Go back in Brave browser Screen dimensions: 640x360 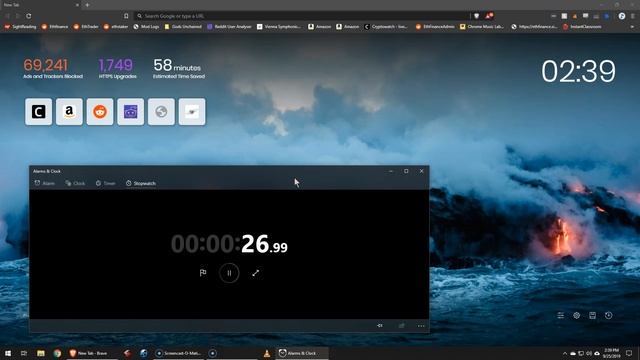[x=7, y=16]
